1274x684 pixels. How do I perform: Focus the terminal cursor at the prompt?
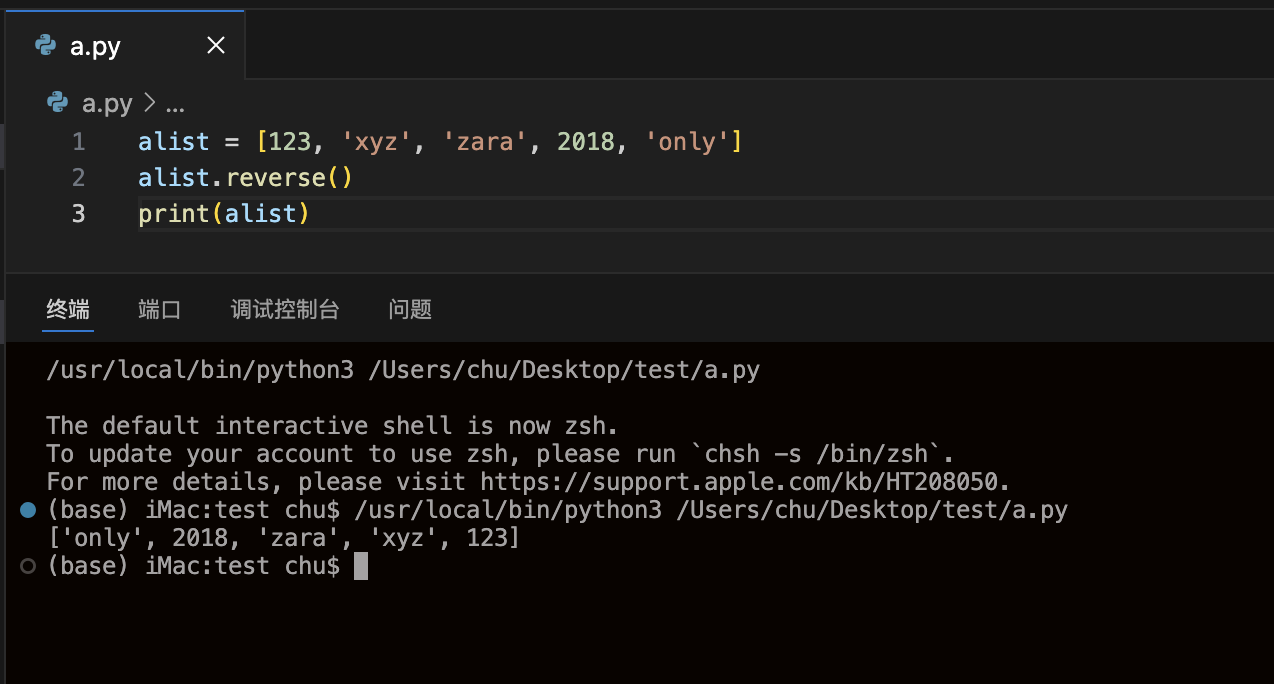coord(361,566)
